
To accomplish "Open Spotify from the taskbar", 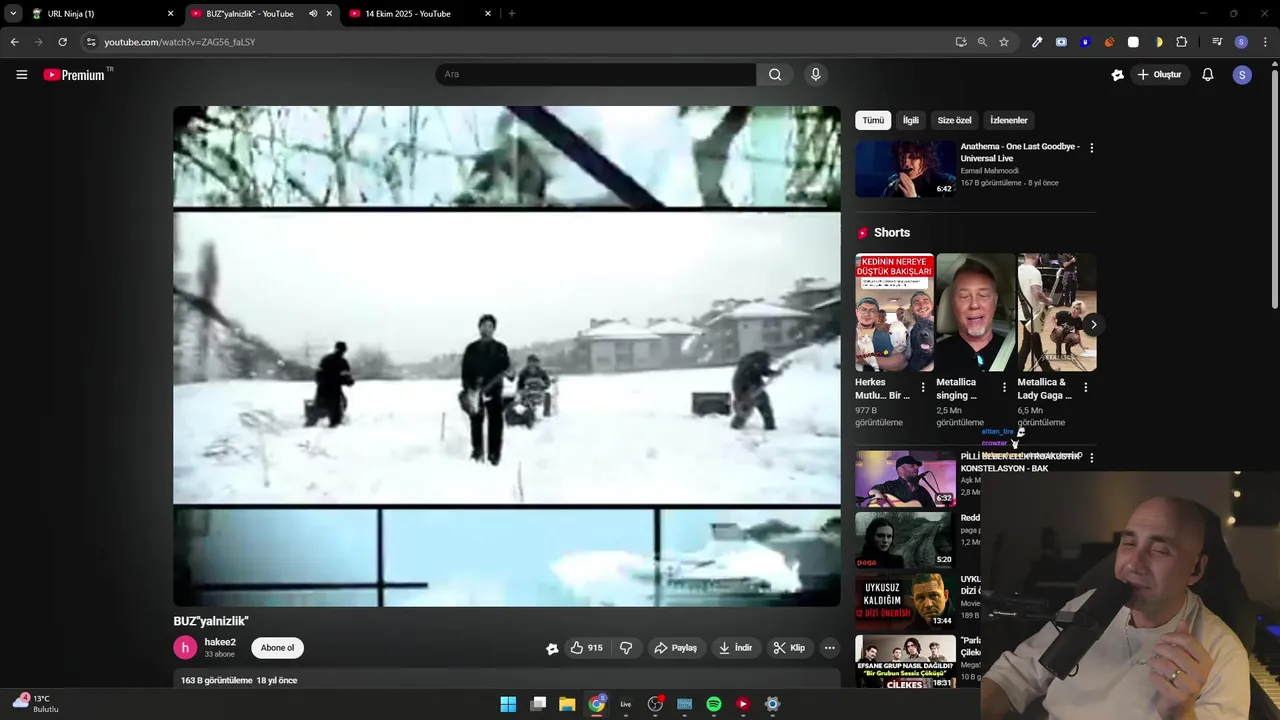I will (x=714, y=704).
